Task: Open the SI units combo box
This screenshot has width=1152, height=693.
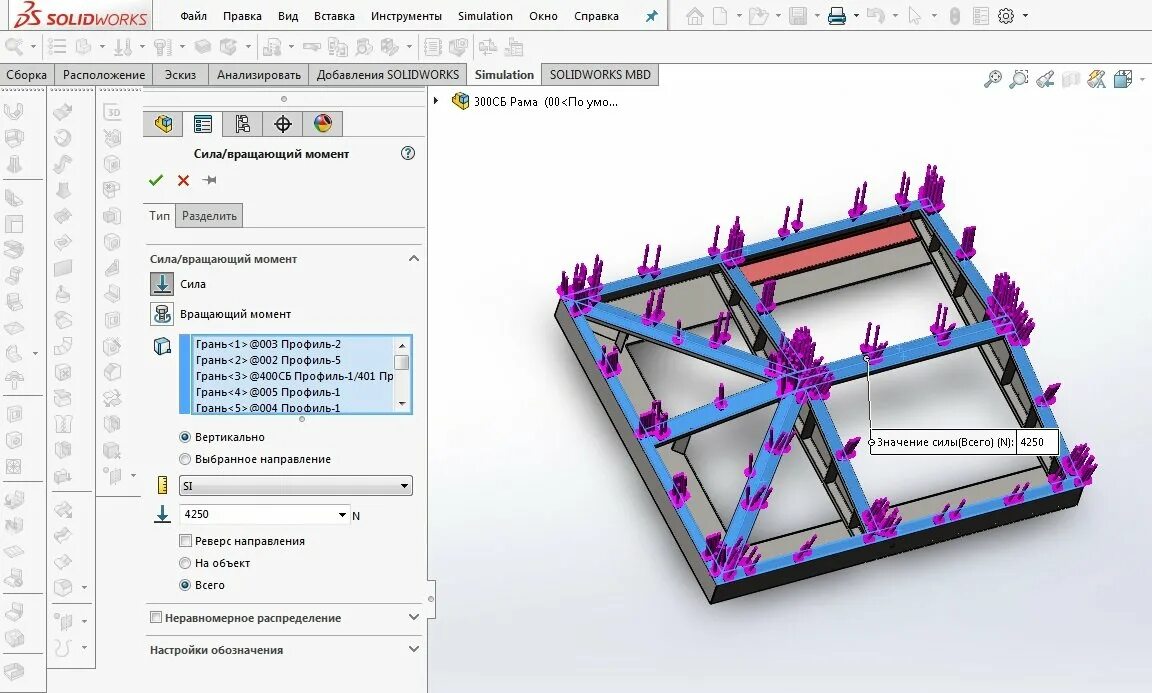Action: click(295, 486)
